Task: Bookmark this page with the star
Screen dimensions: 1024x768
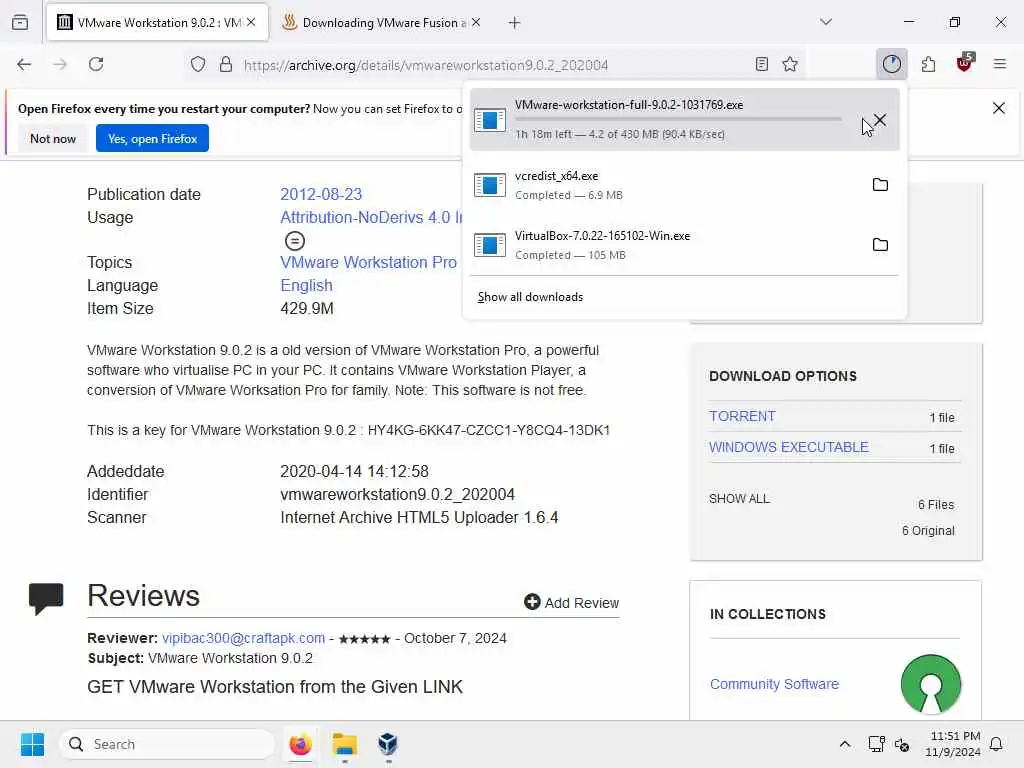Action: [x=790, y=64]
